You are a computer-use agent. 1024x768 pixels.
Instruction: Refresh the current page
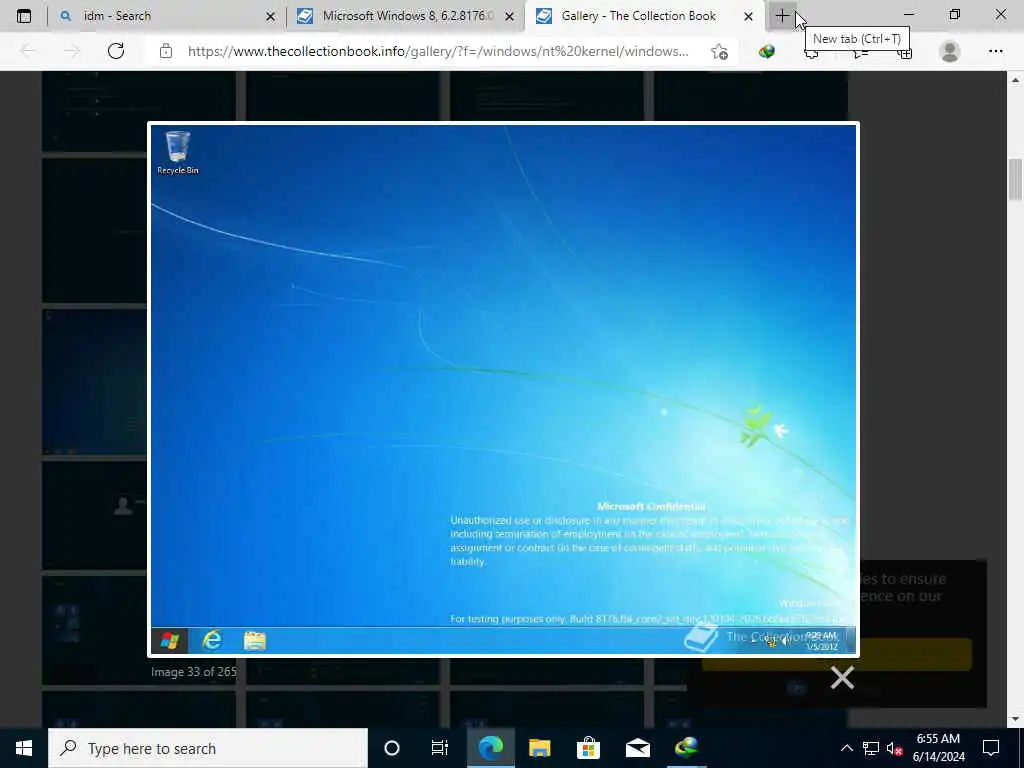pos(116,51)
